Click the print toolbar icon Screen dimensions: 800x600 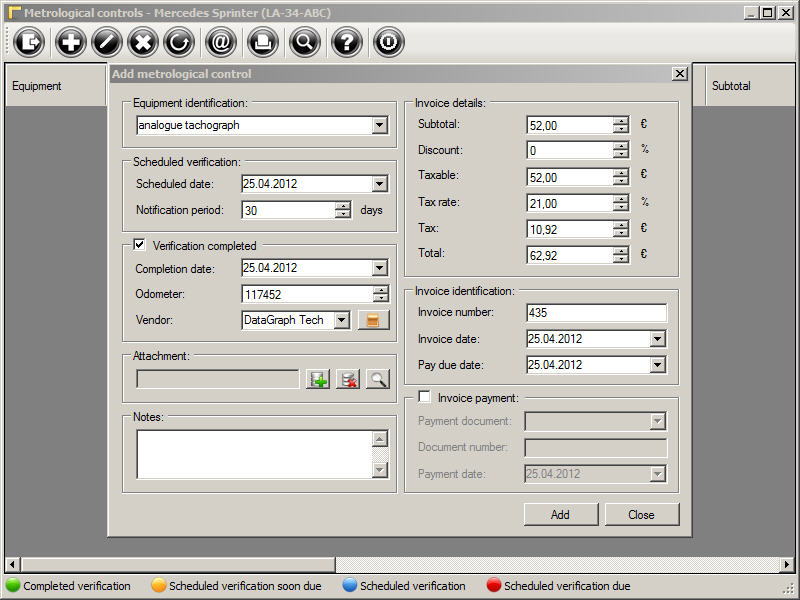[261, 42]
